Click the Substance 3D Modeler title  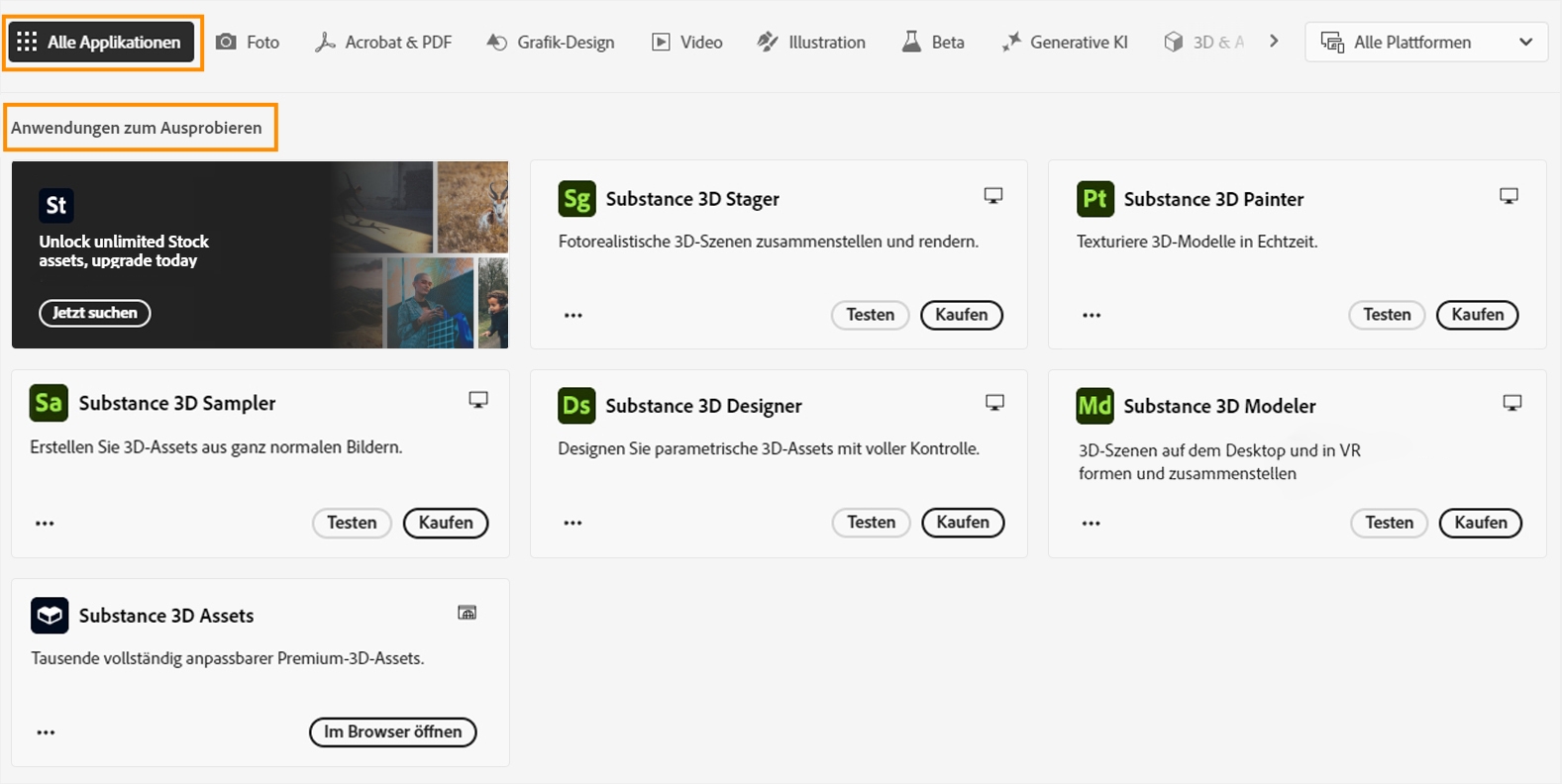tap(1219, 406)
